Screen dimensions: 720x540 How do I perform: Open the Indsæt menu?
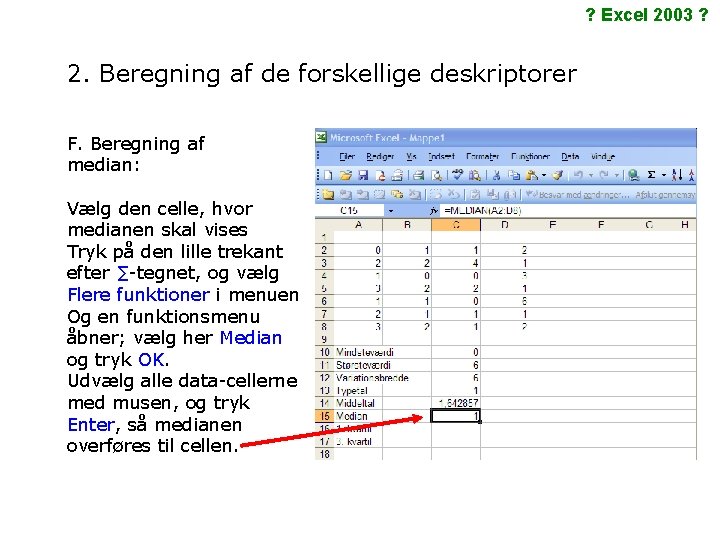441,157
